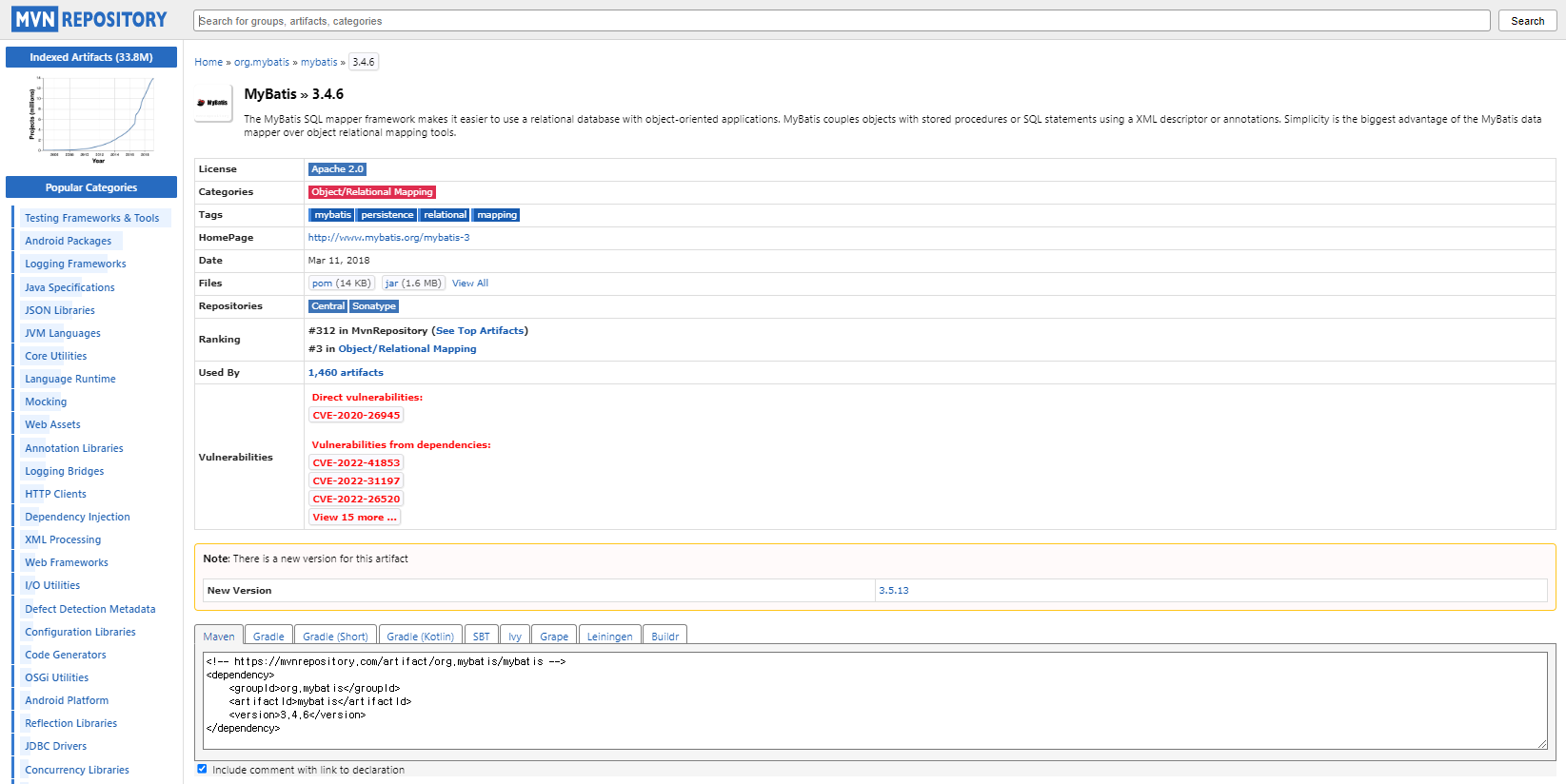
Task: Open CVE-2022-26520 vulnerability
Action: 356,500
